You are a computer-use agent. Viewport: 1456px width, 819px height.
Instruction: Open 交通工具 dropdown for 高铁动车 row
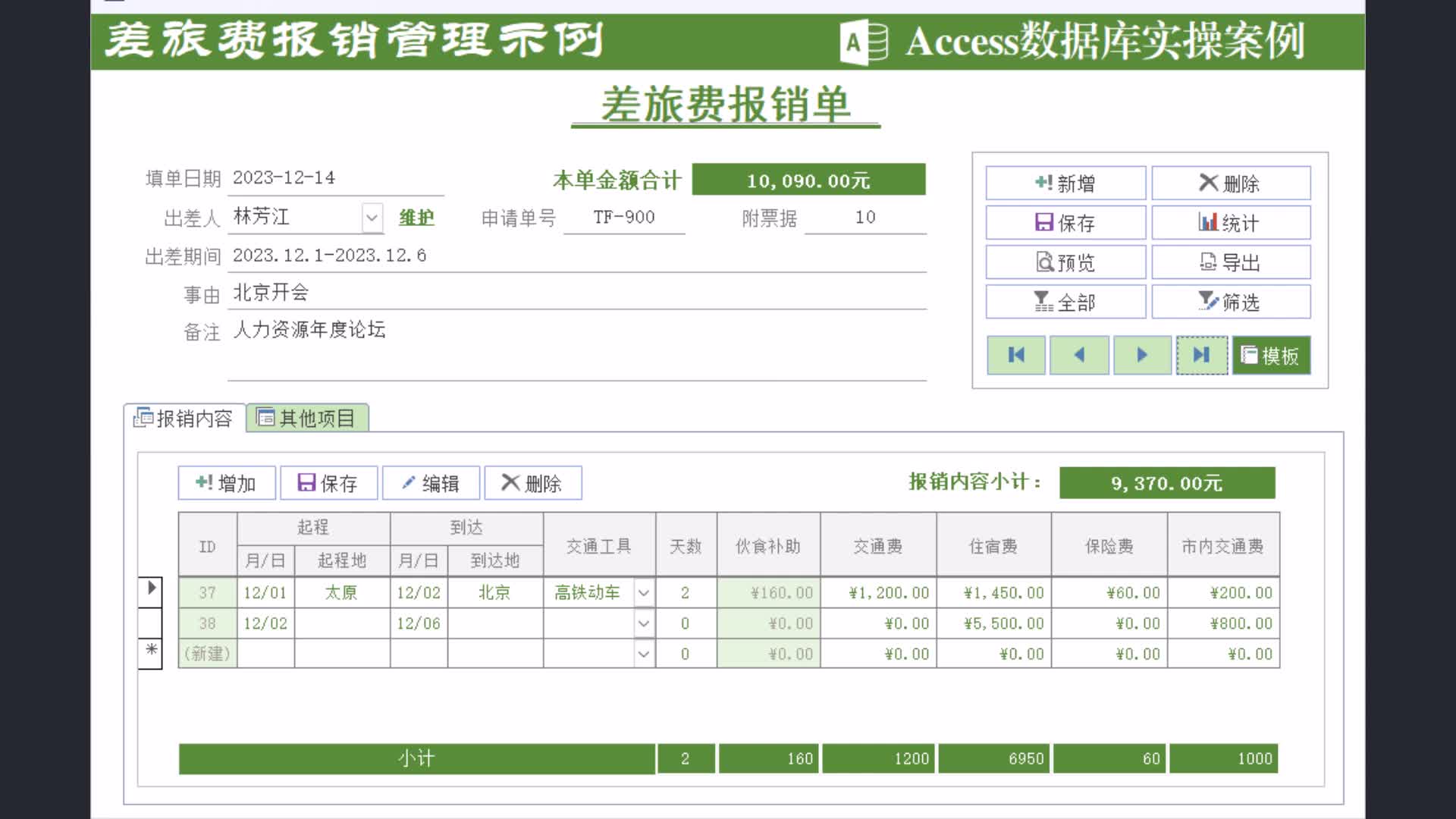(x=644, y=593)
